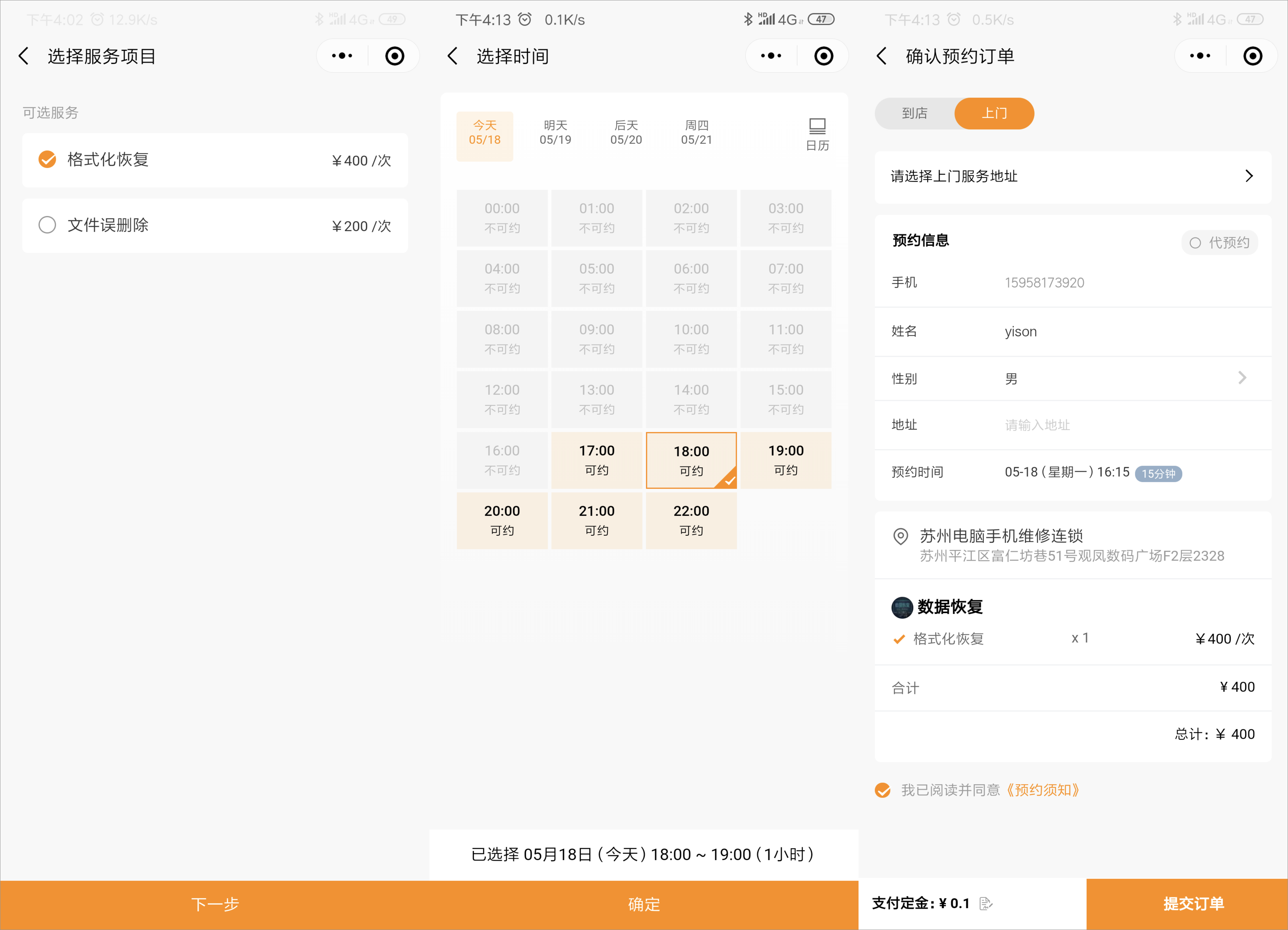Tap 提交订单 button

pyautogui.click(x=1187, y=904)
